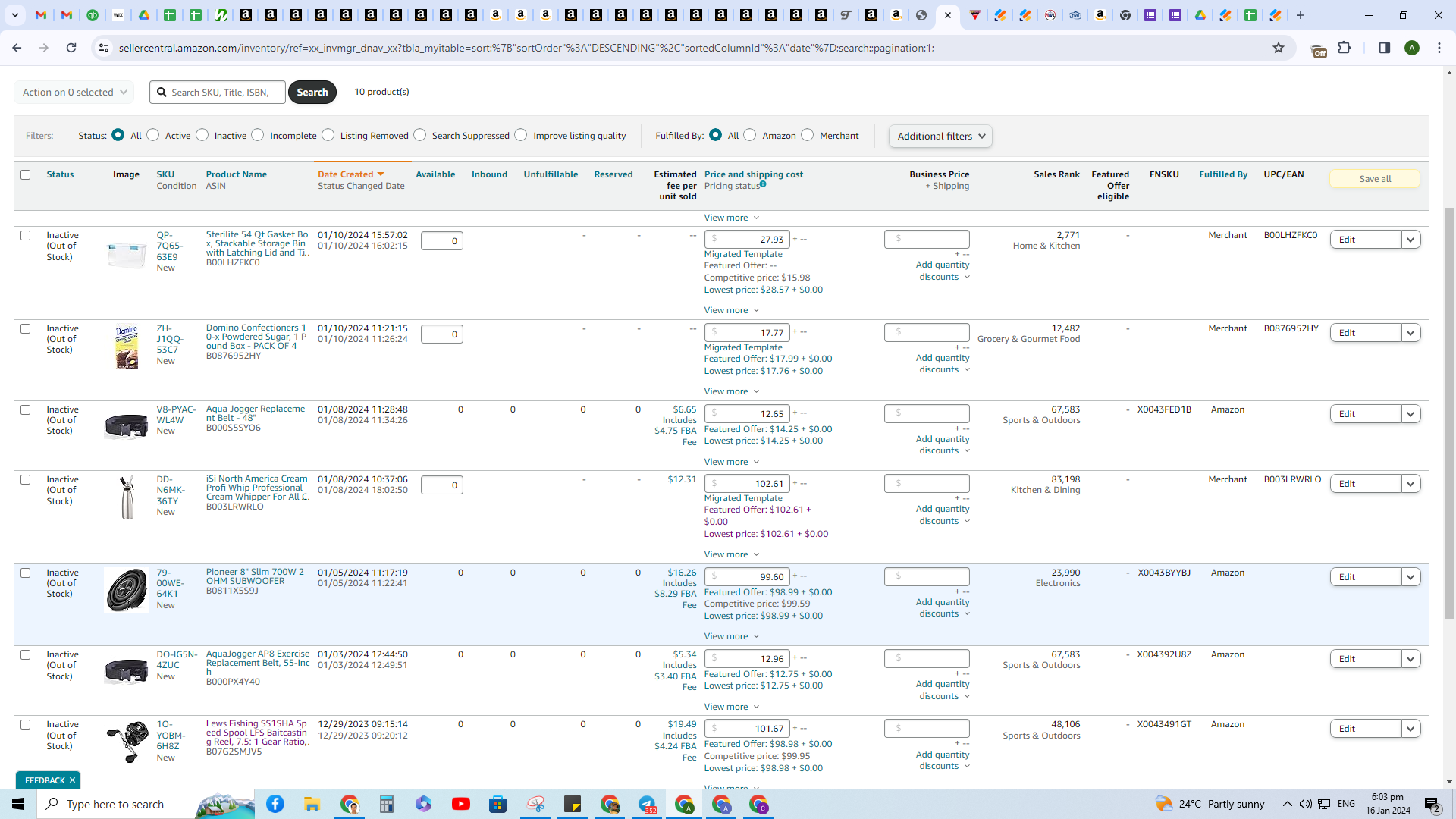
Task: Click the page vertical scrollbar
Action: [x=1449, y=413]
